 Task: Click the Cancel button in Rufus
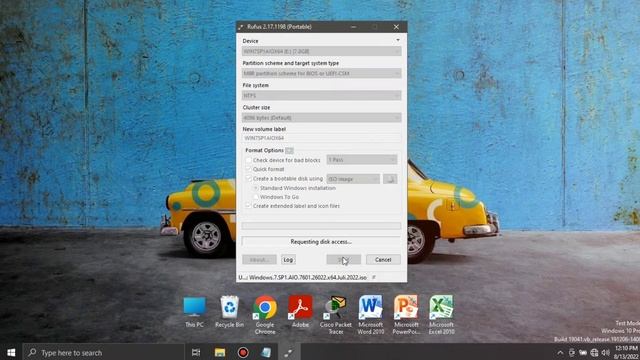point(383,260)
